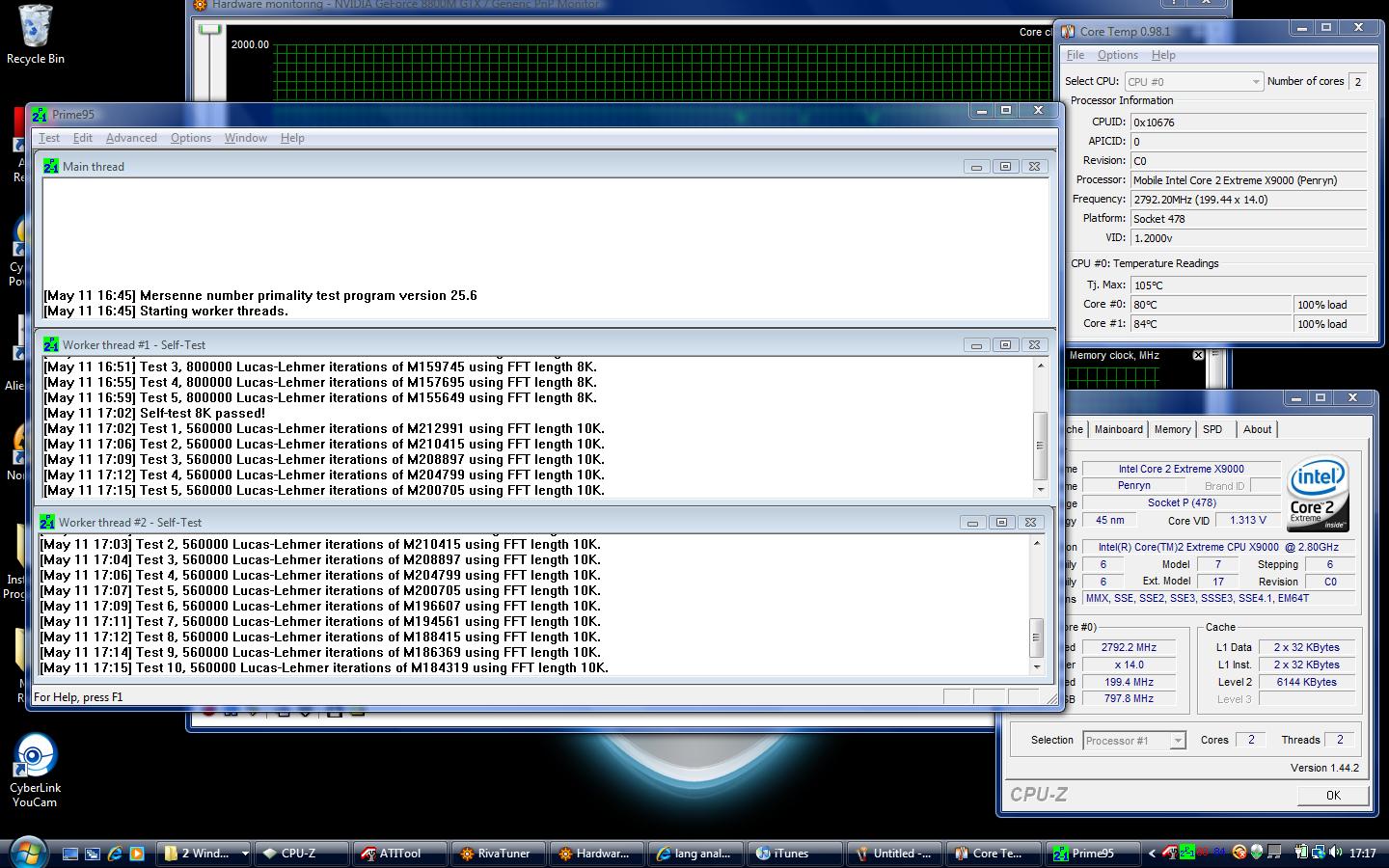Open Prime95 Help menu
The image size is (1389, 868).
pos(292,138)
